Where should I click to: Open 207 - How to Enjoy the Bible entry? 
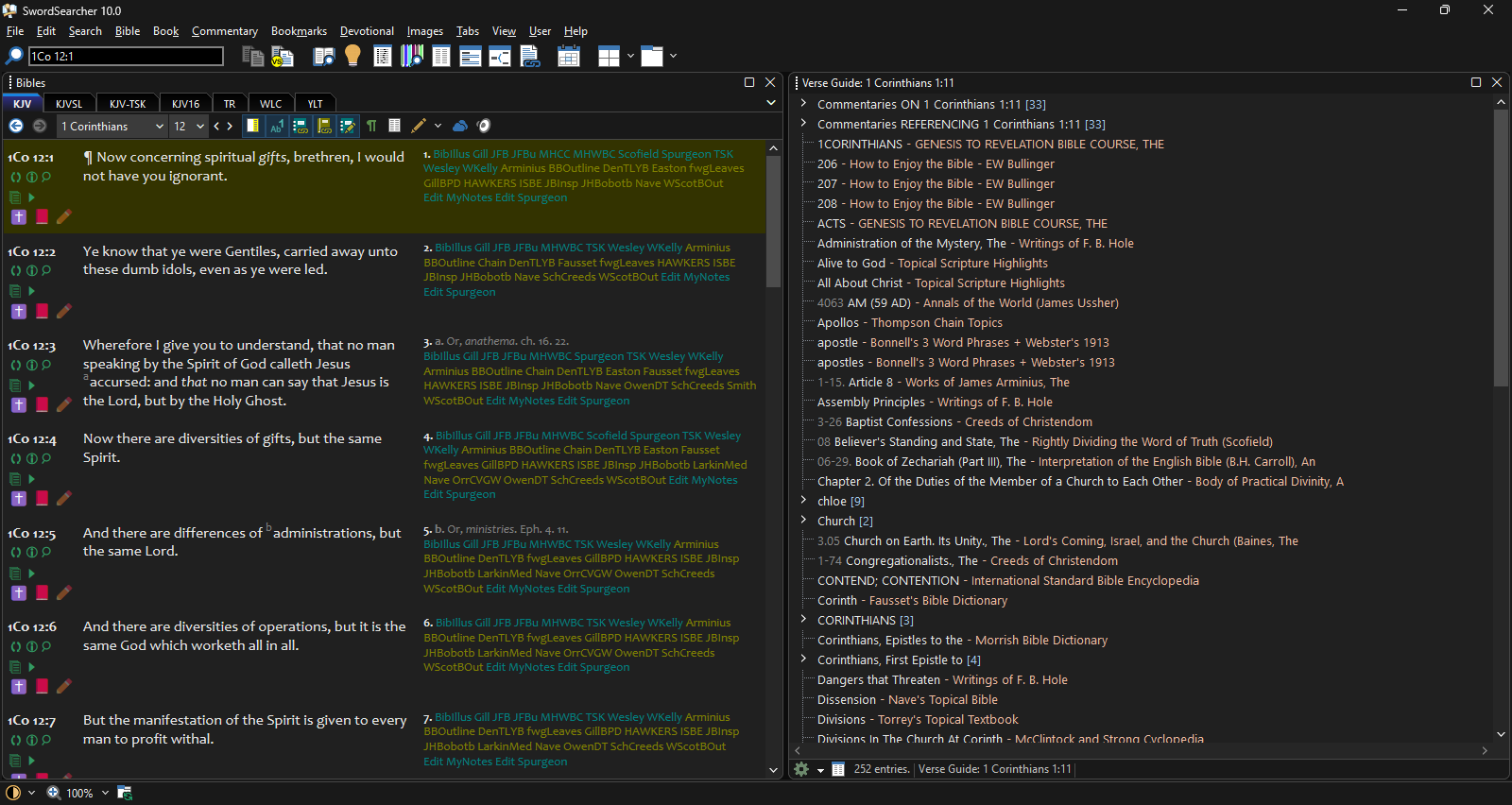(x=936, y=184)
